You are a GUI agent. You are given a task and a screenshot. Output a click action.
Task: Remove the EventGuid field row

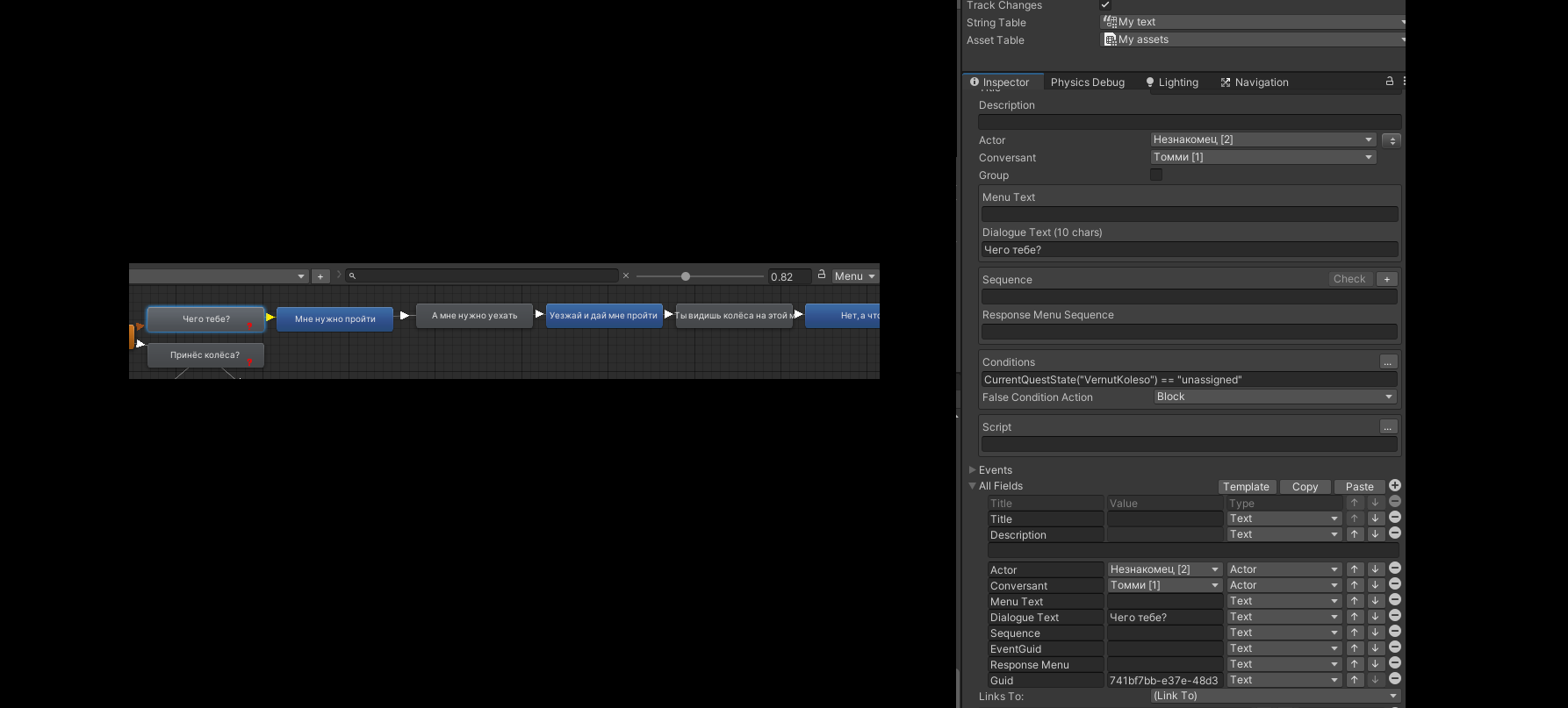click(x=1395, y=647)
